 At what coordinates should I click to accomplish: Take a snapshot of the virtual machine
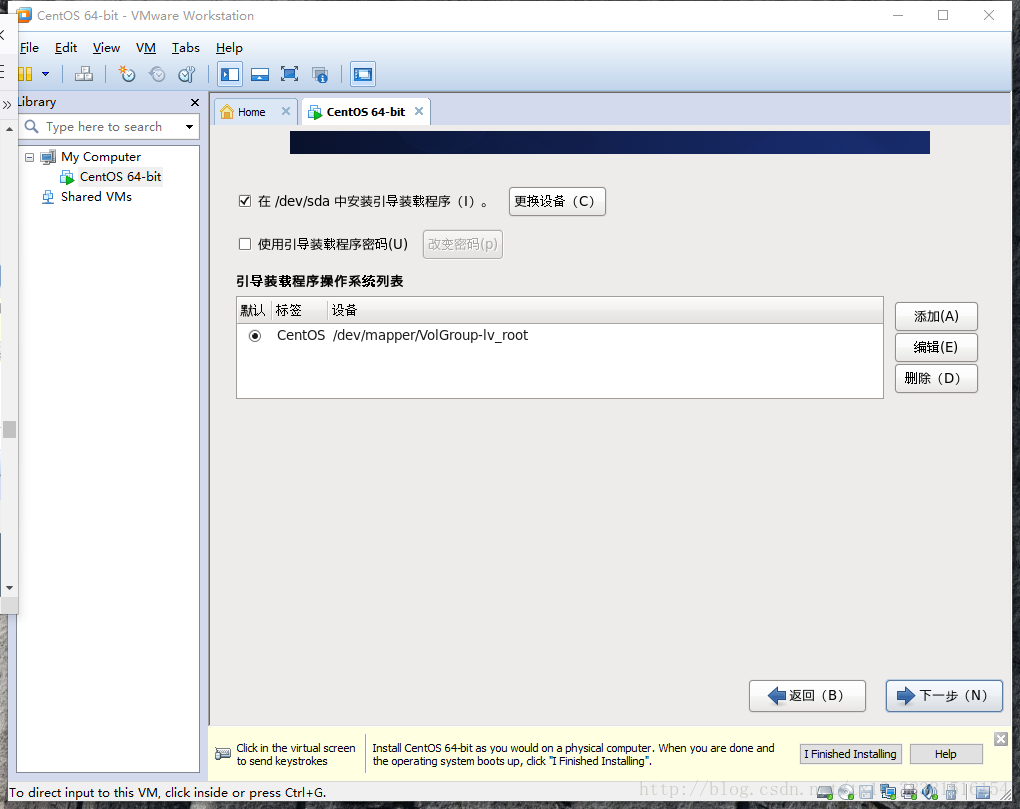(127, 74)
